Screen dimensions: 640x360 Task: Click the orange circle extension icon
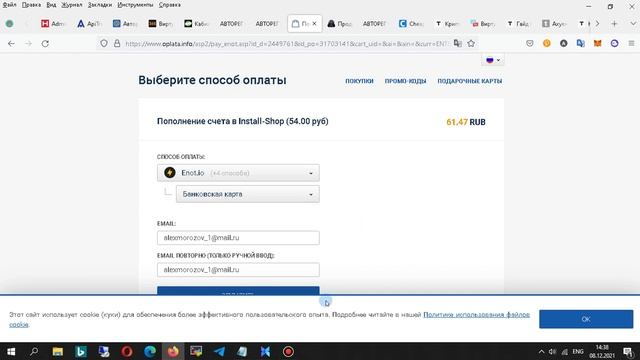point(547,43)
